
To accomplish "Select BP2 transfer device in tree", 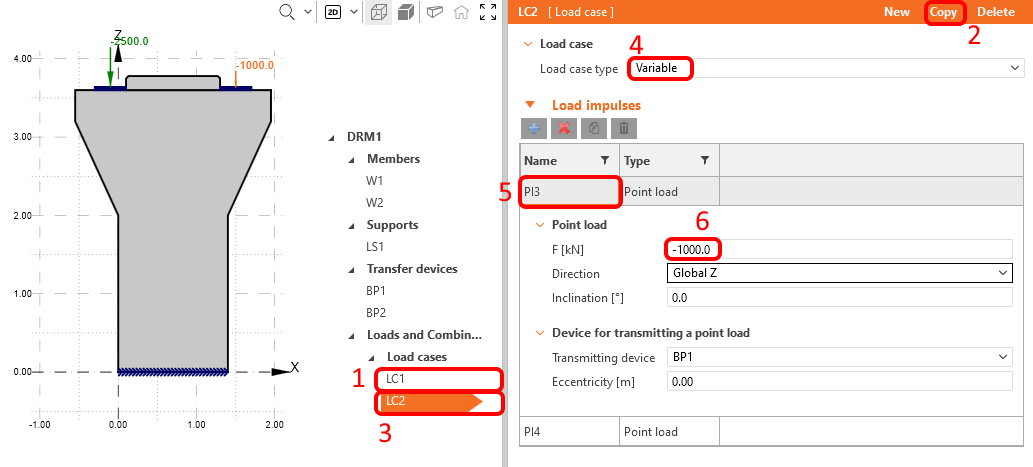I will pyautogui.click(x=377, y=312).
